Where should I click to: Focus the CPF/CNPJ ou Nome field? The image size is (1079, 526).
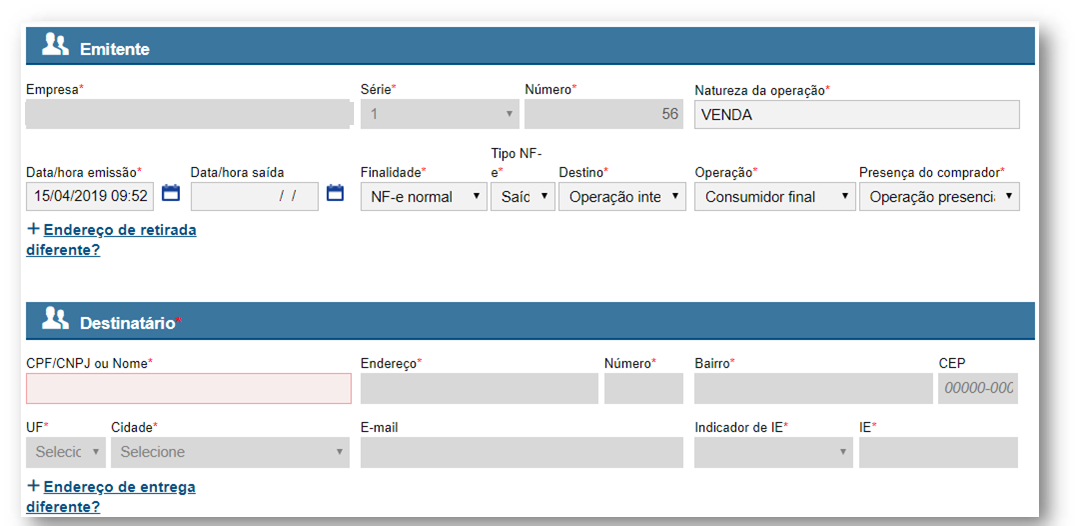tap(189, 388)
